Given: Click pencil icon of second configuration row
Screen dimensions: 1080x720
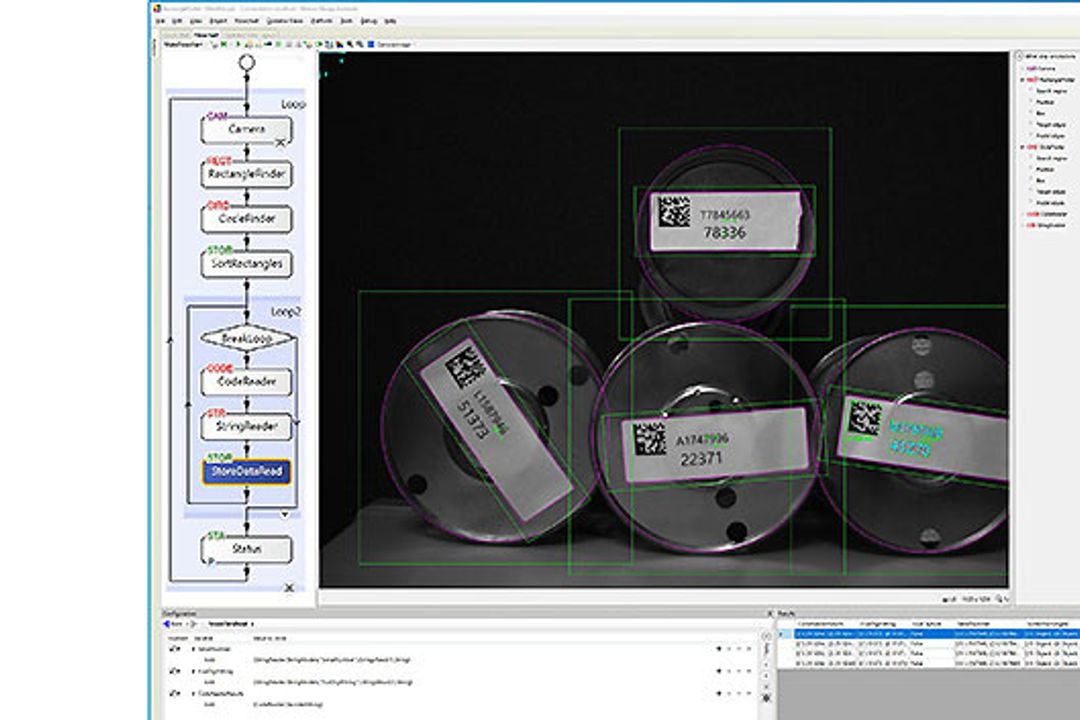Looking at the screenshot, I should 174,670.
